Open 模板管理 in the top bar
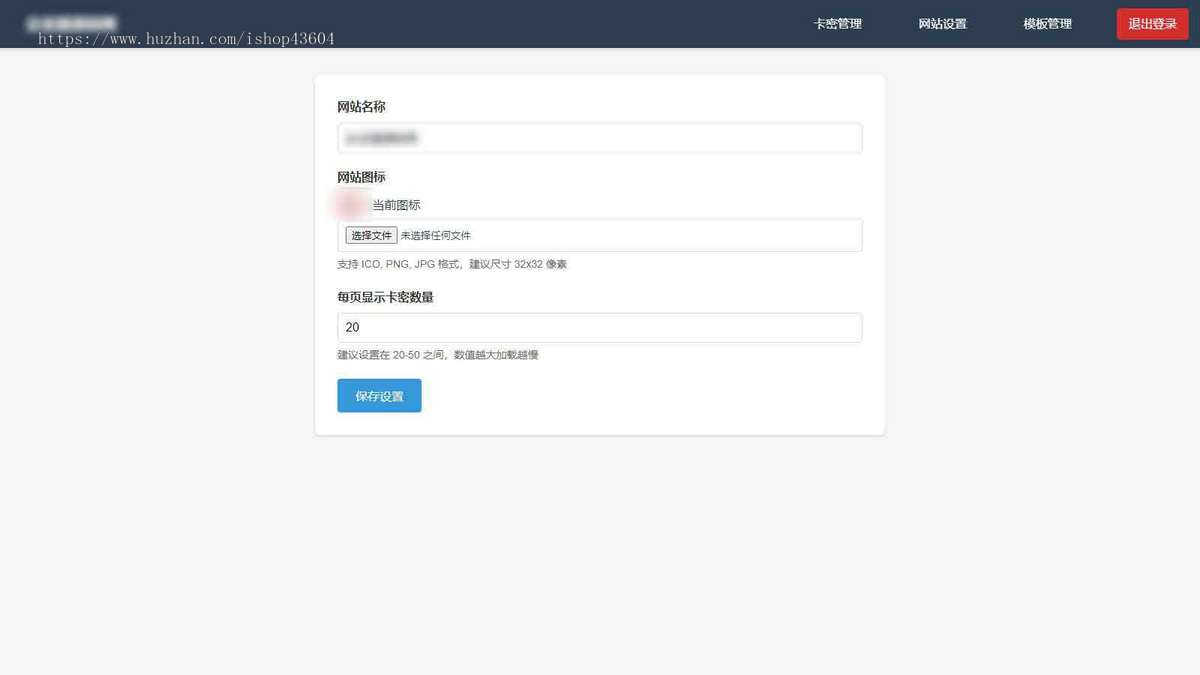The width and height of the screenshot is (1200, 675). click(1047, 24)
